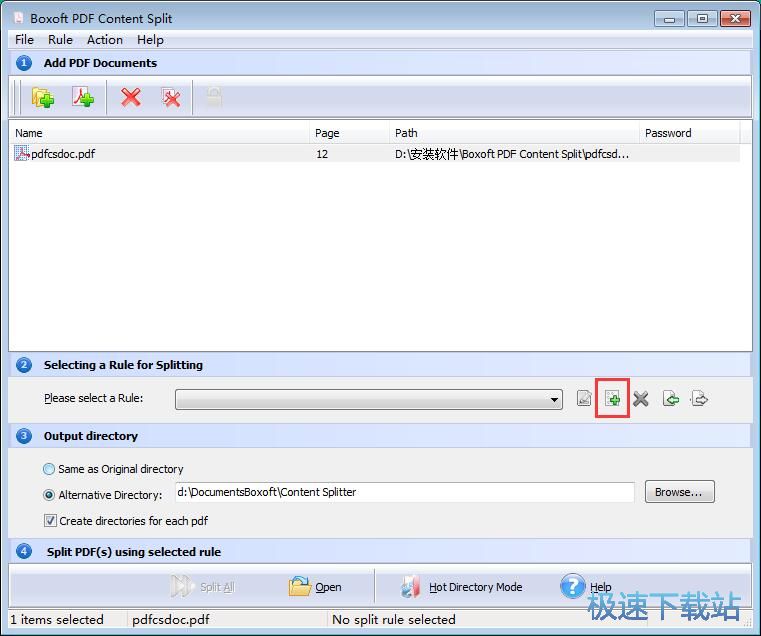
Task: Select the pdfcsdoc.pdf row name
Action: (x=63, y=154)
